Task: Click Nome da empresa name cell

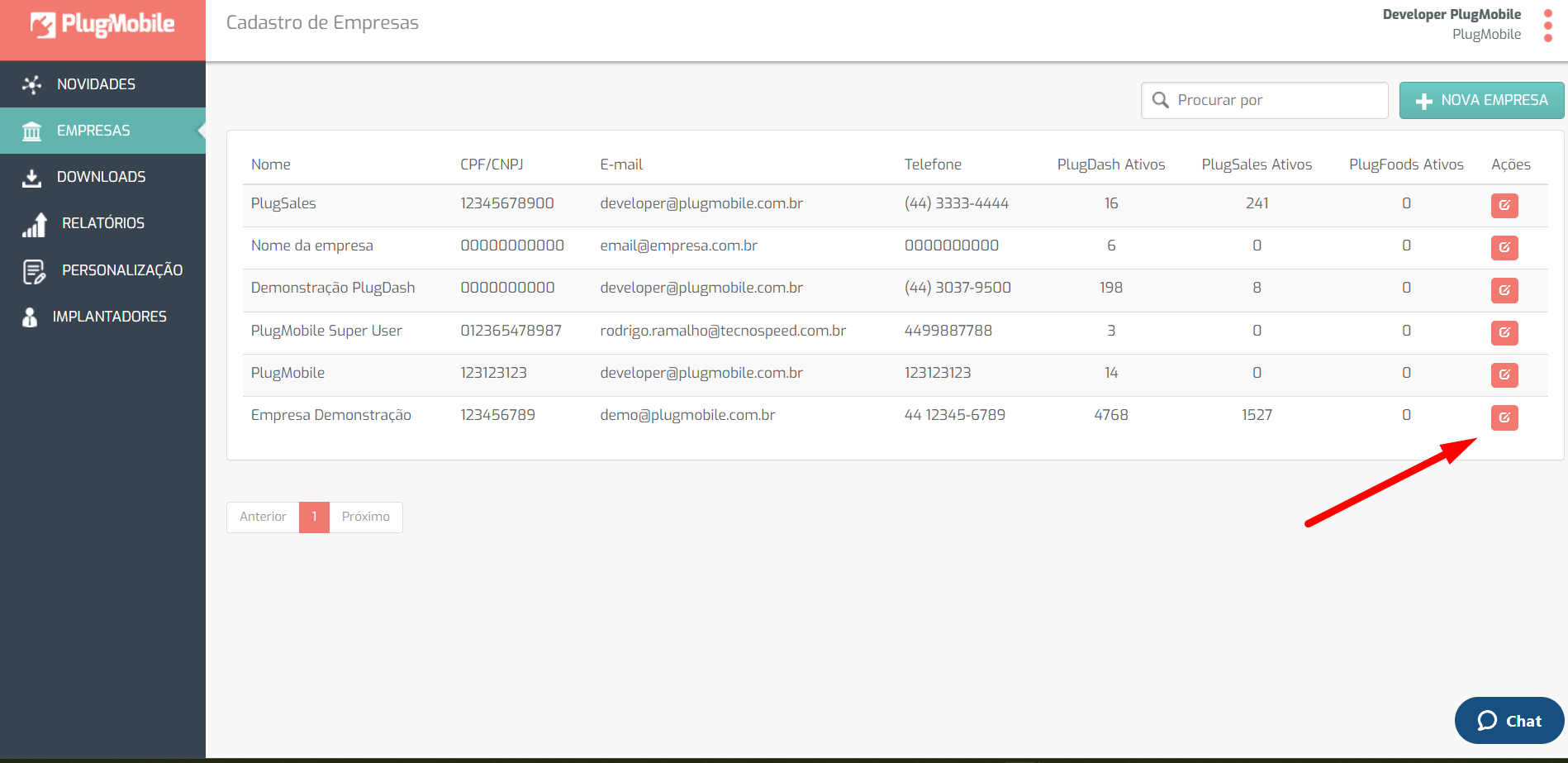Action: 312,246
